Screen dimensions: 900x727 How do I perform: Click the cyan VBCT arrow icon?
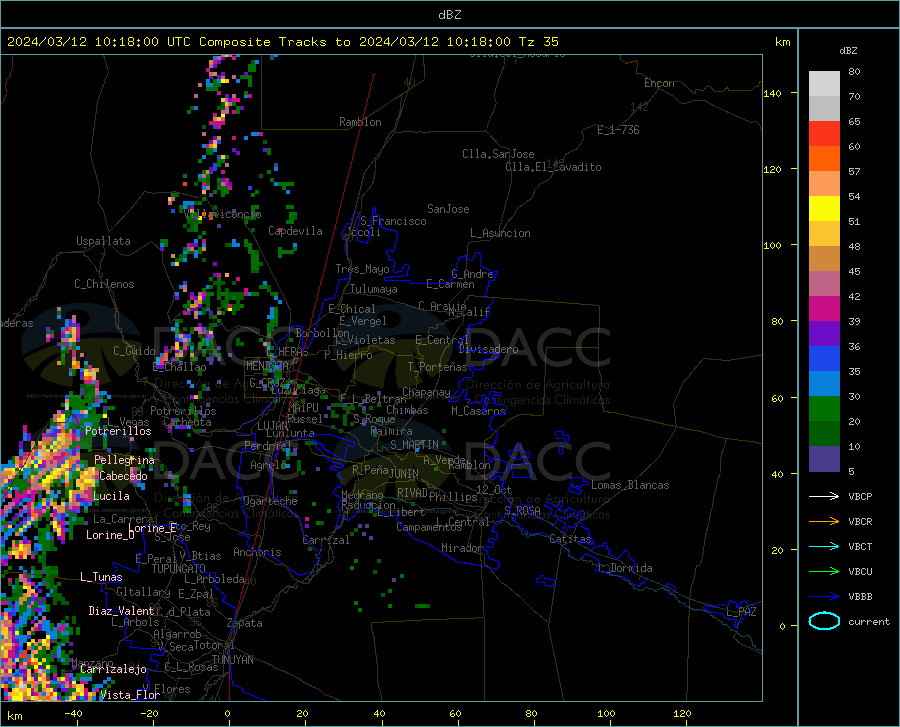coord(824,546)
